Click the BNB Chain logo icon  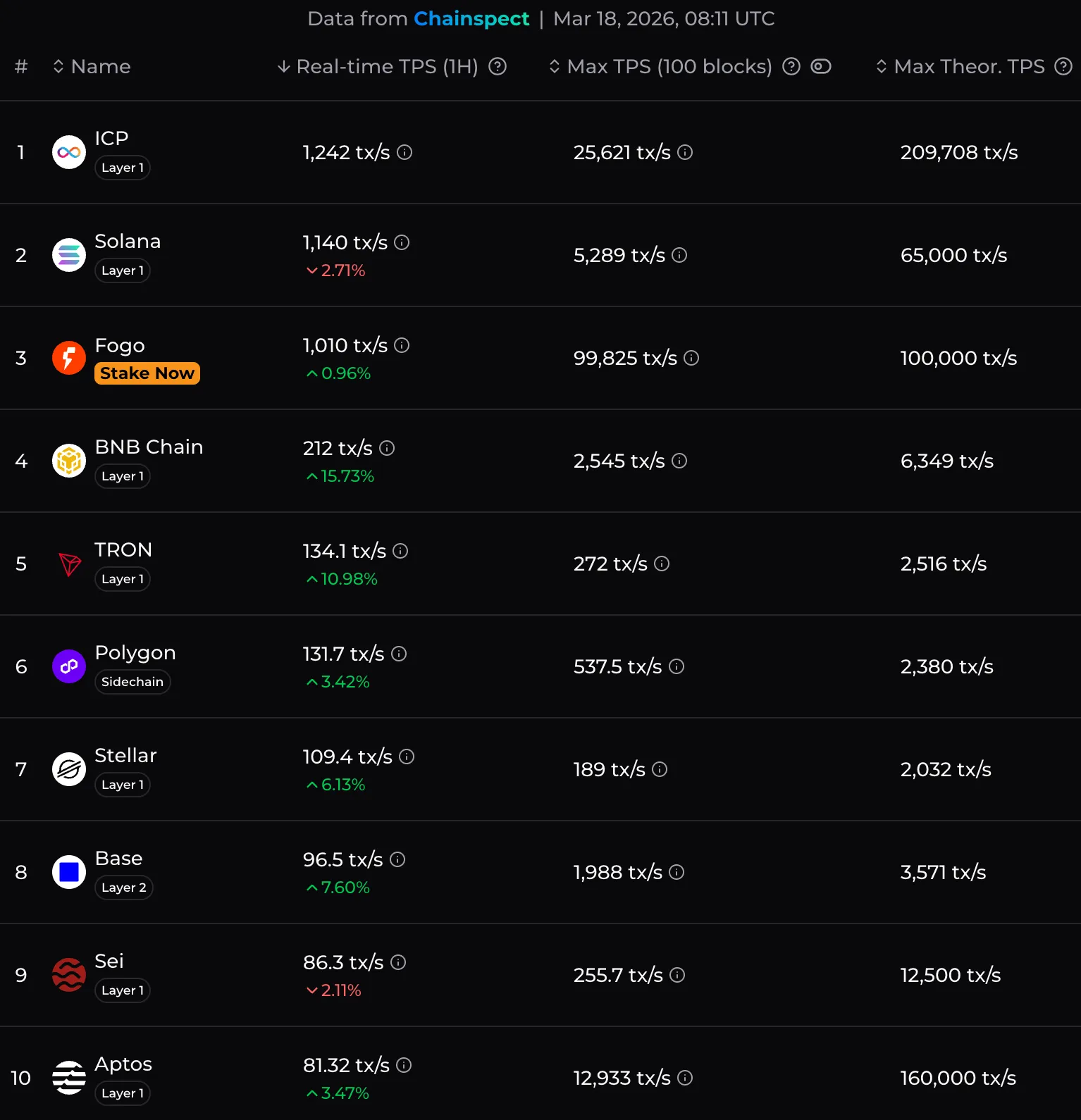(69, 461)
